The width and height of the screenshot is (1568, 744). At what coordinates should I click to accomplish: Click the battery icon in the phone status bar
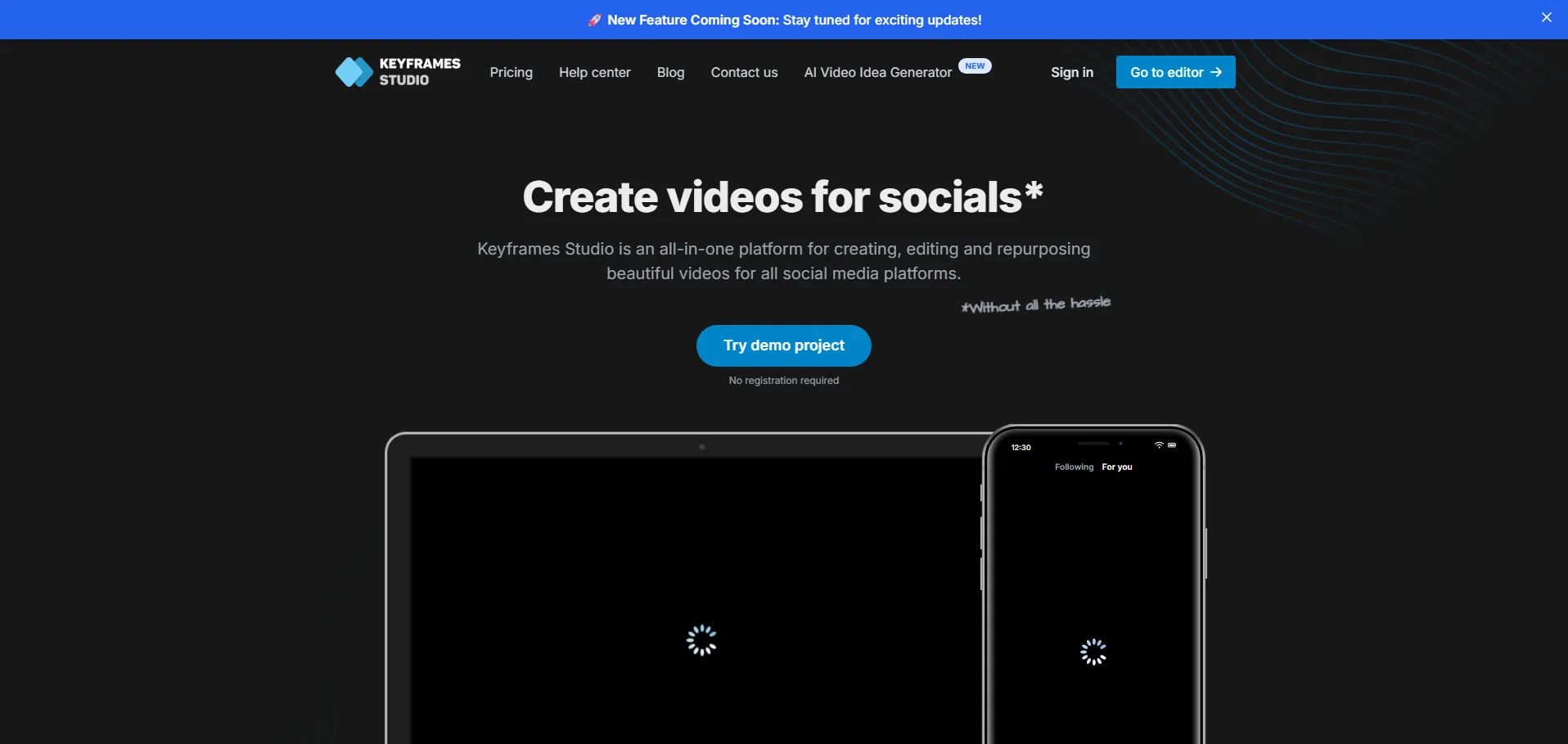pyautogui.click(x=1172, y=445)
